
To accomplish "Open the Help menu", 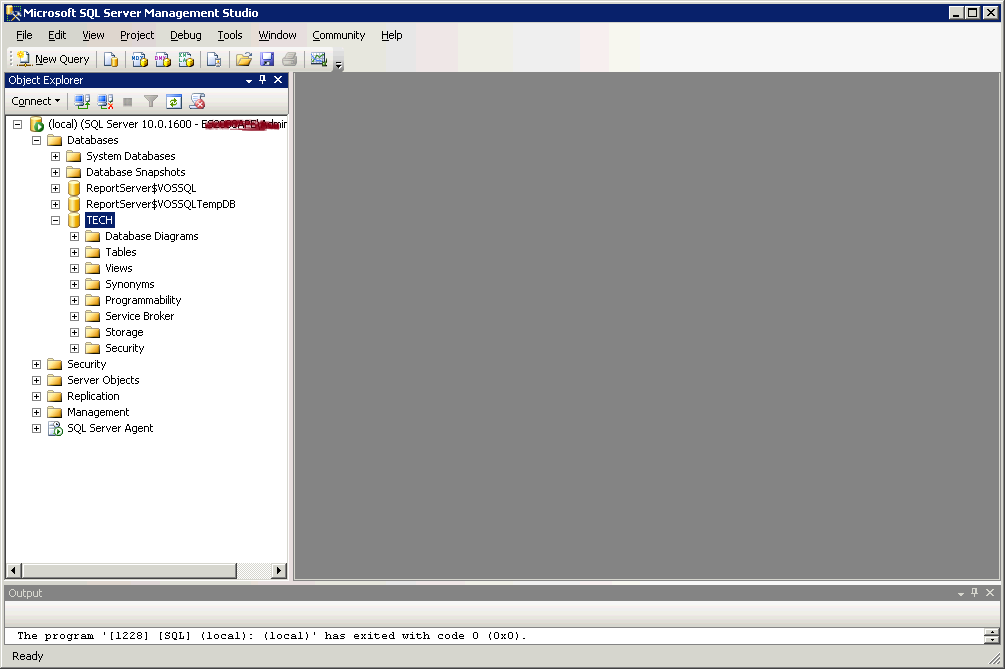I will (392, 35).
